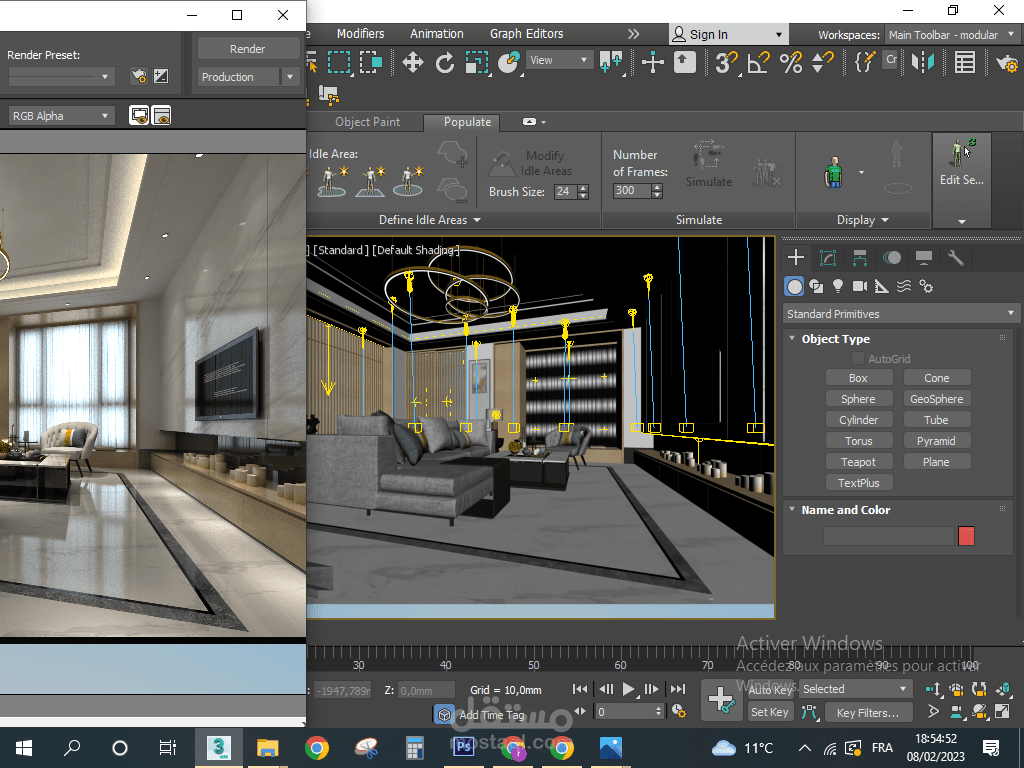
Task: Open the Create tab in command panel
Action: point(795,257)
